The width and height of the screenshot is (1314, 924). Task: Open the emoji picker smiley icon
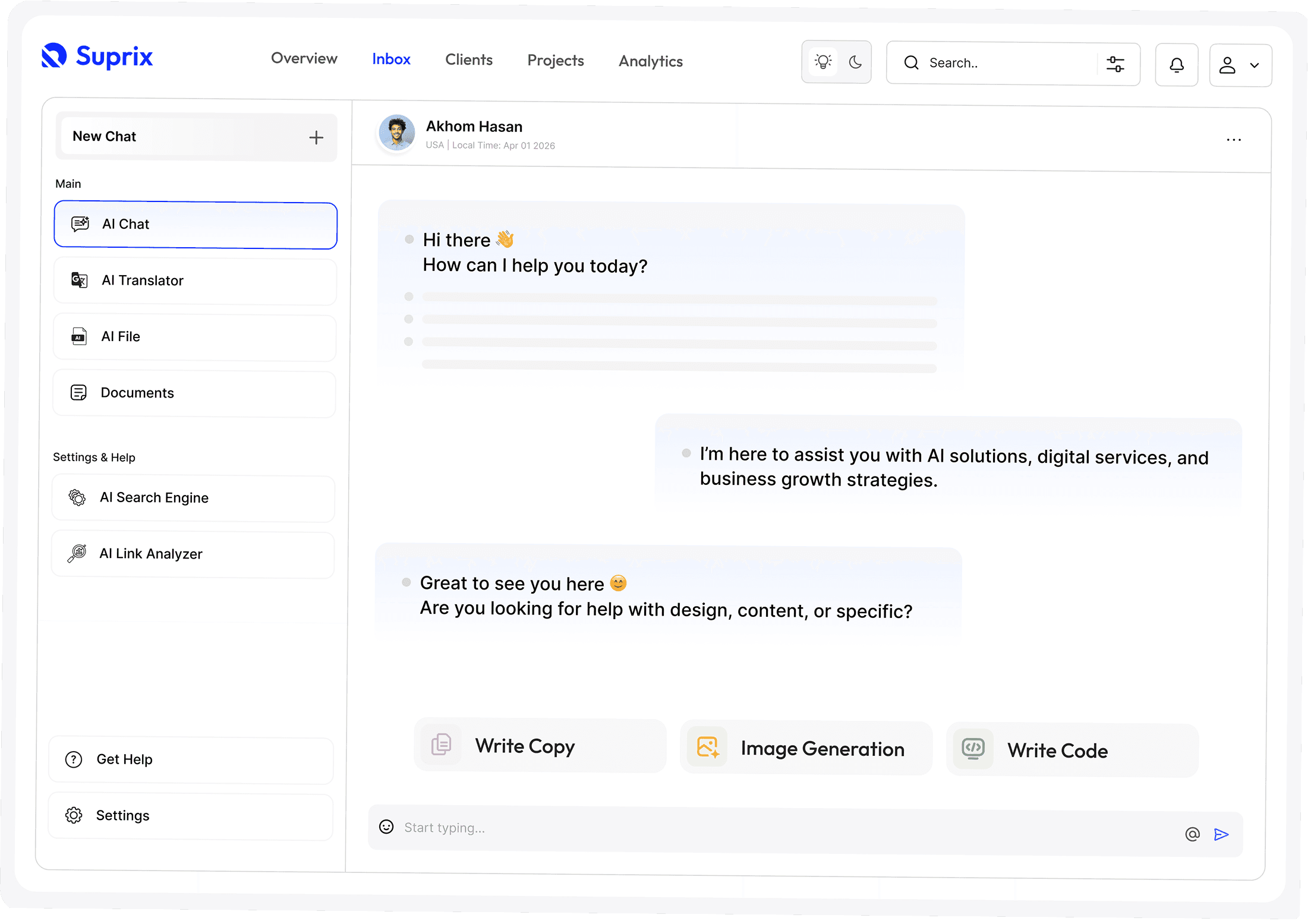[x=386, y=827]
